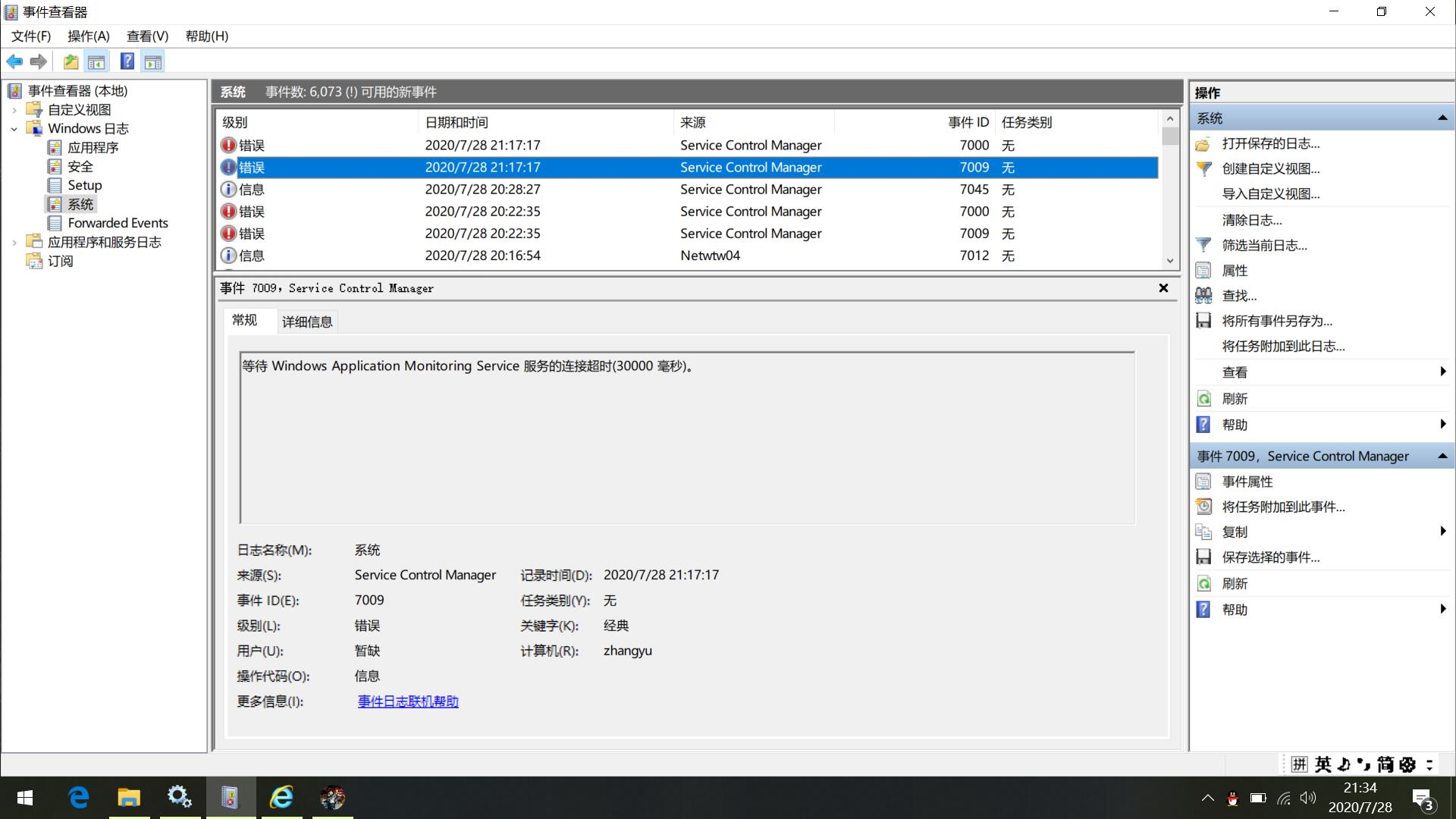Open Settings gear from taskbar
1456x819 pixels.
click(179, 798)
